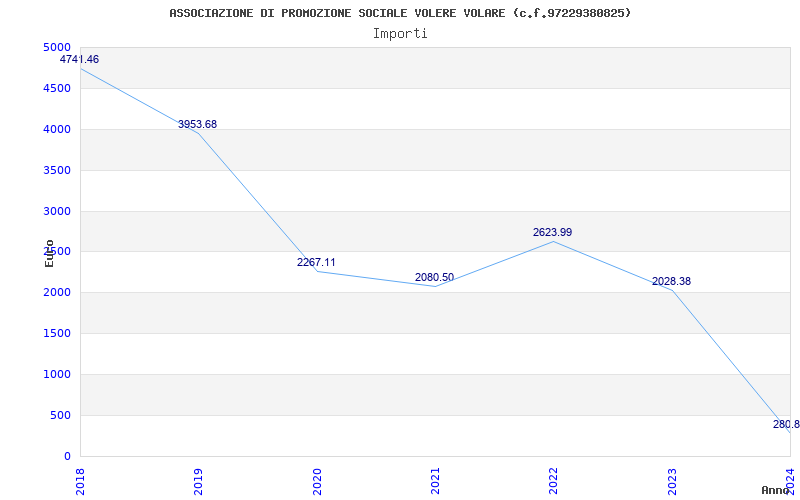Click the y-axis value 500

[61, 415]
